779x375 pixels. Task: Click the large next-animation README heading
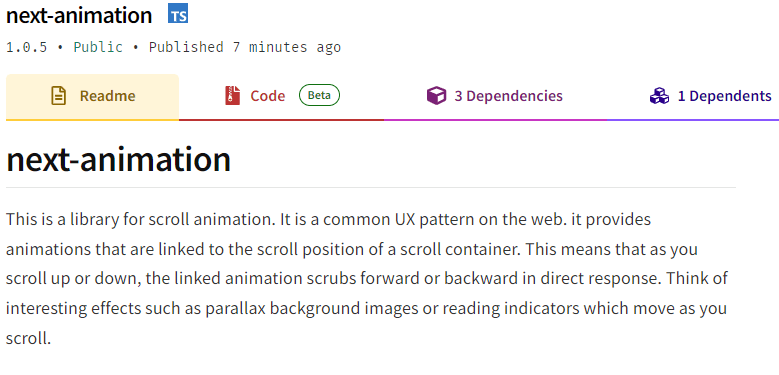pyautogui.click(x=118, y=159)
